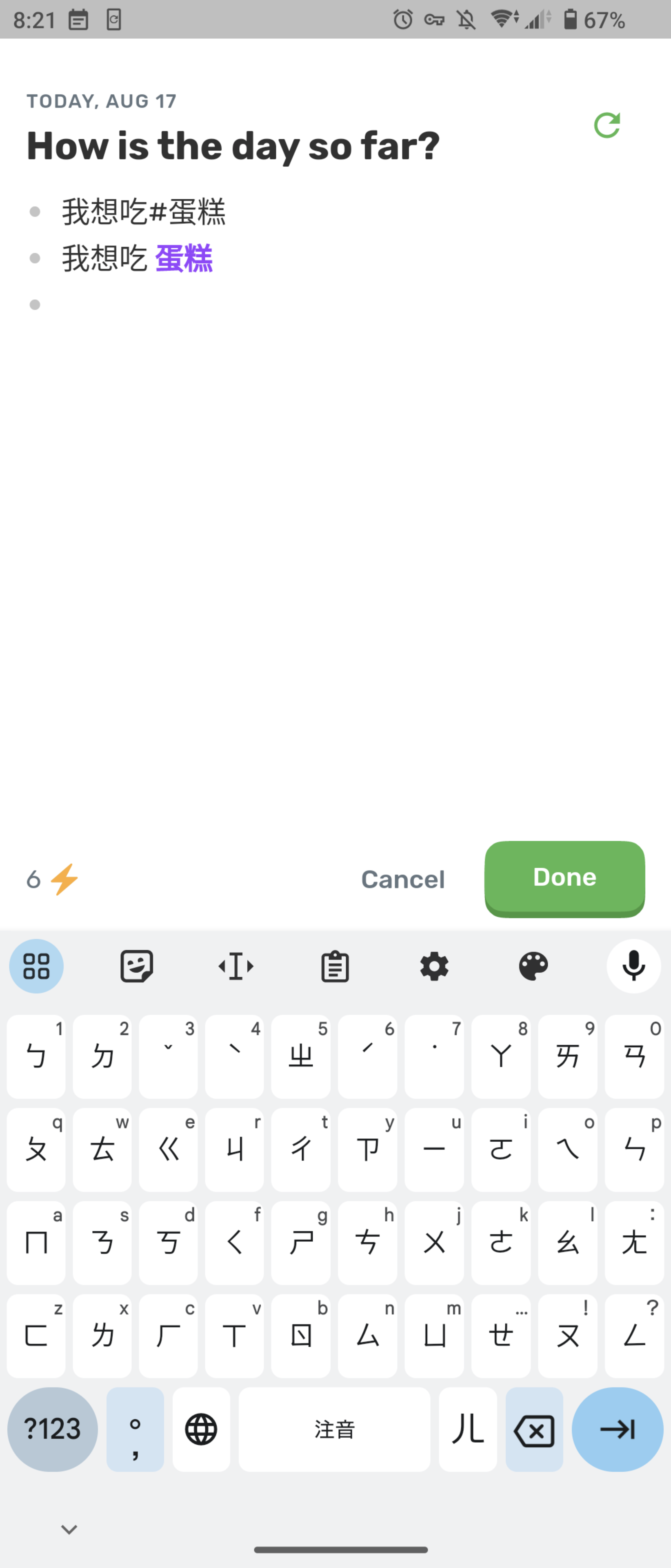Tap the purple 蛋糕 tag

184,258
